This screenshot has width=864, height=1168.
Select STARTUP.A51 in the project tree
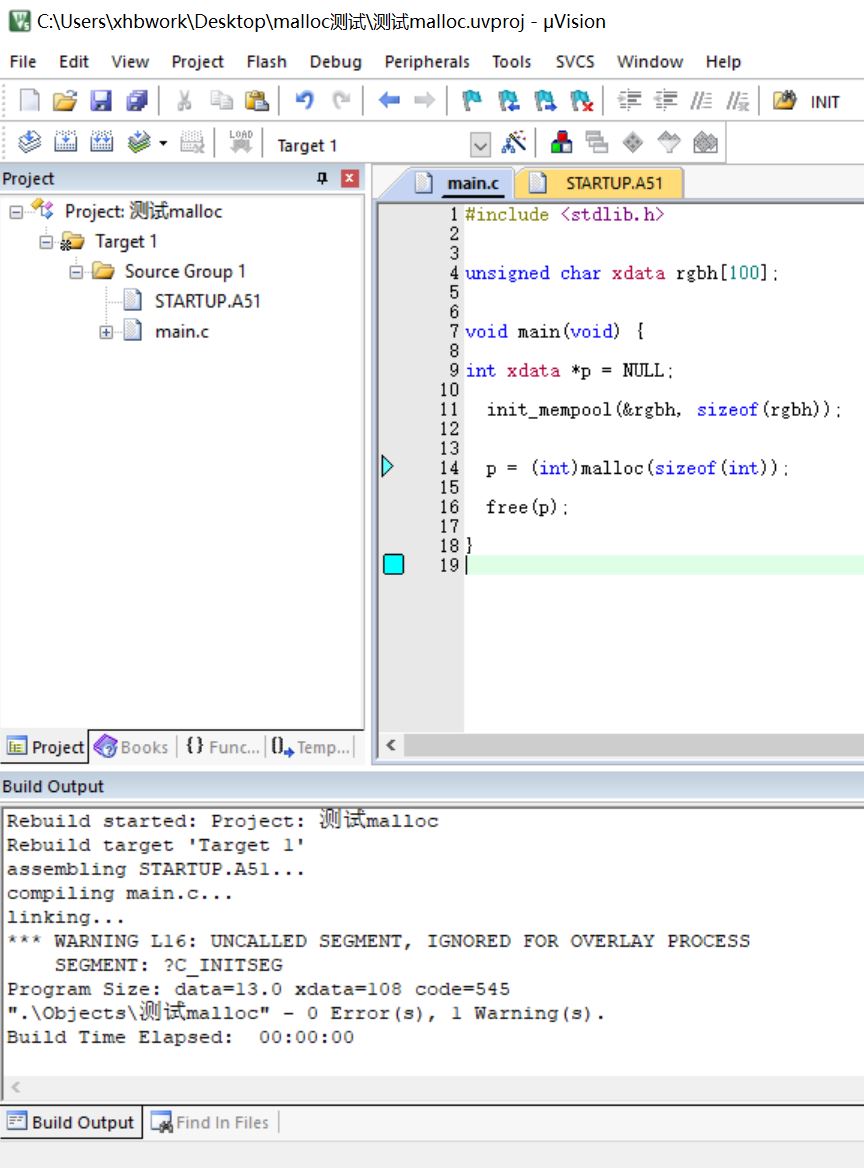[207, 301]
